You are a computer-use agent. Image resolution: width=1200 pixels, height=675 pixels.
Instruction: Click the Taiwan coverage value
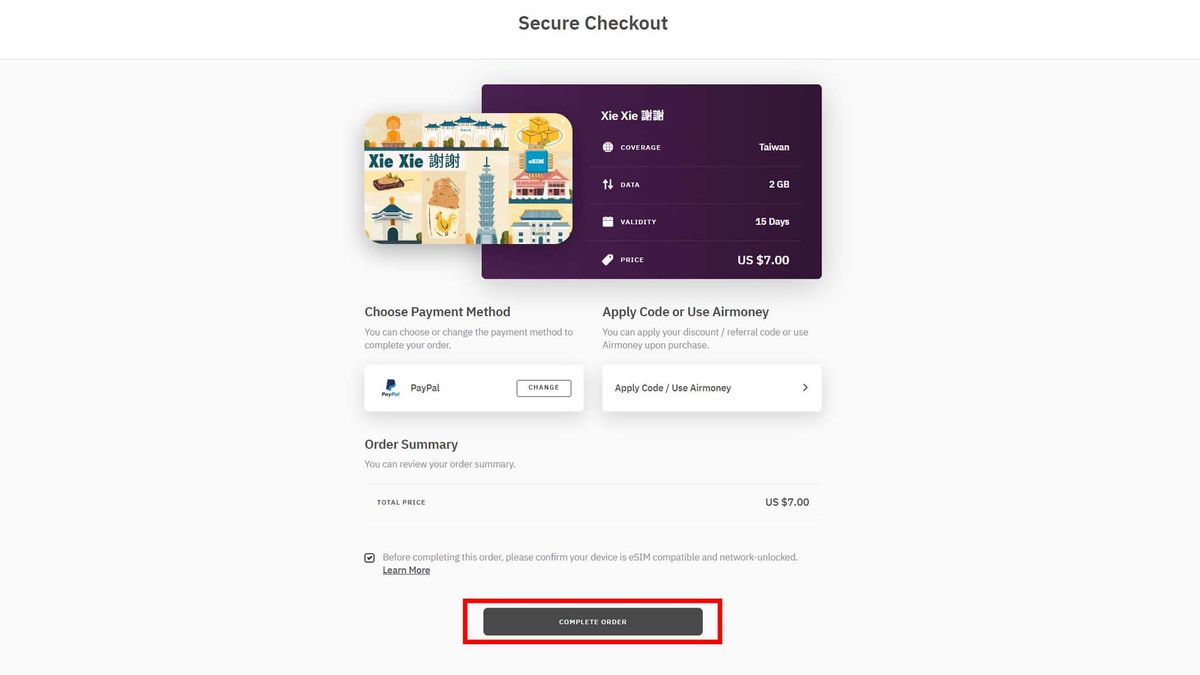coord(774,147)
